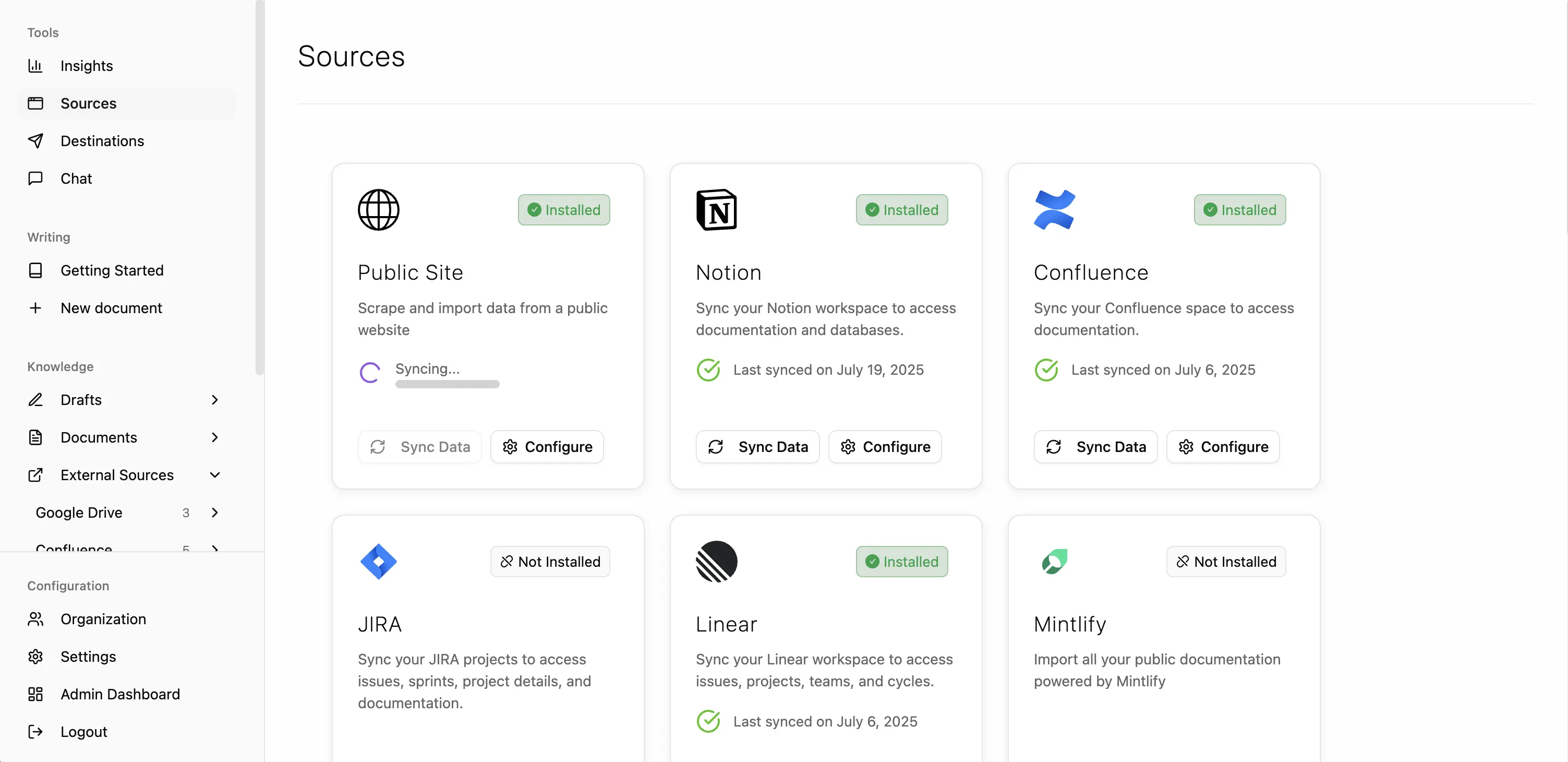Click Sync Data on the Notion card
The height and width of the screenshot is (762, 1568).
(758, 447)
